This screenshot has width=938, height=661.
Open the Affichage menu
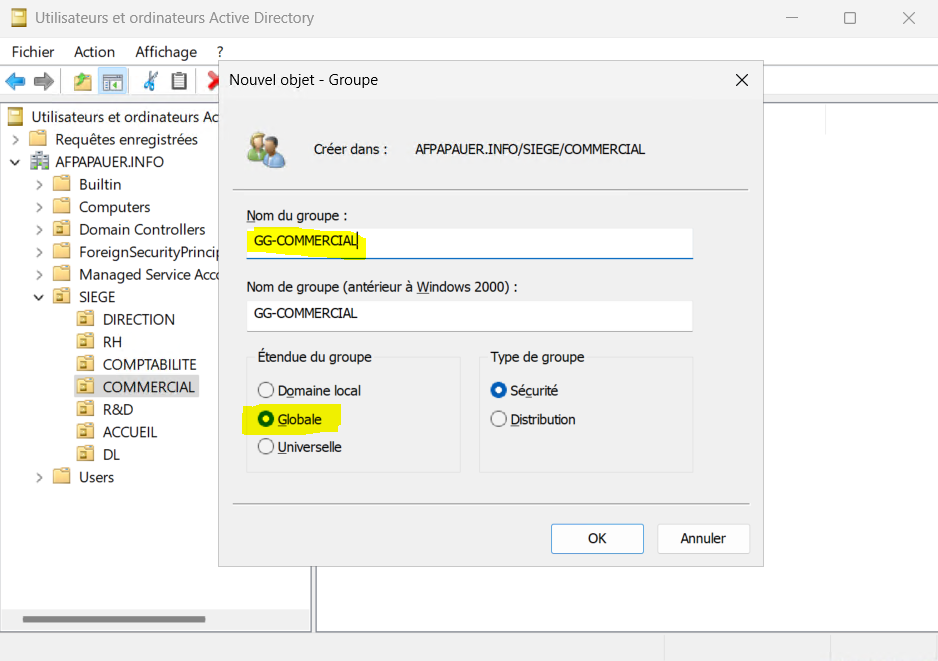166,52
